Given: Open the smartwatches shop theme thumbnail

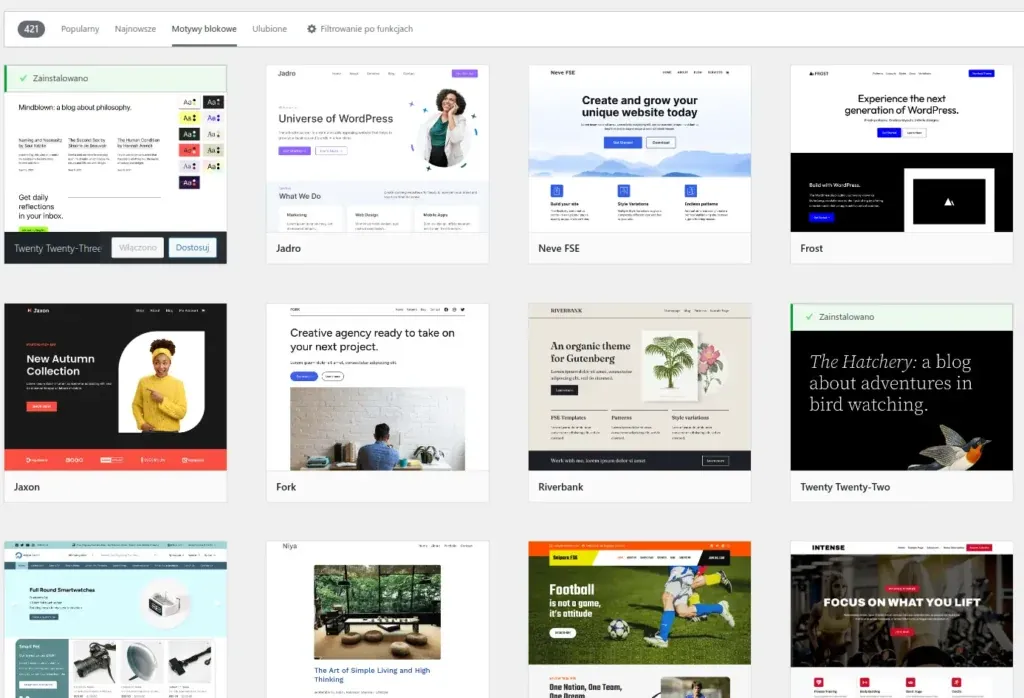Looking at the screenshot, I should coord(116,620).
